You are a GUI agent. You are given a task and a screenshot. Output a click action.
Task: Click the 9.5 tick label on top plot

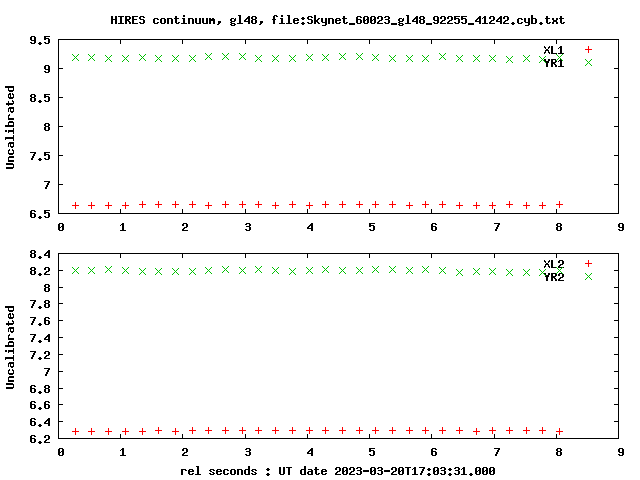tap(40, 40)
